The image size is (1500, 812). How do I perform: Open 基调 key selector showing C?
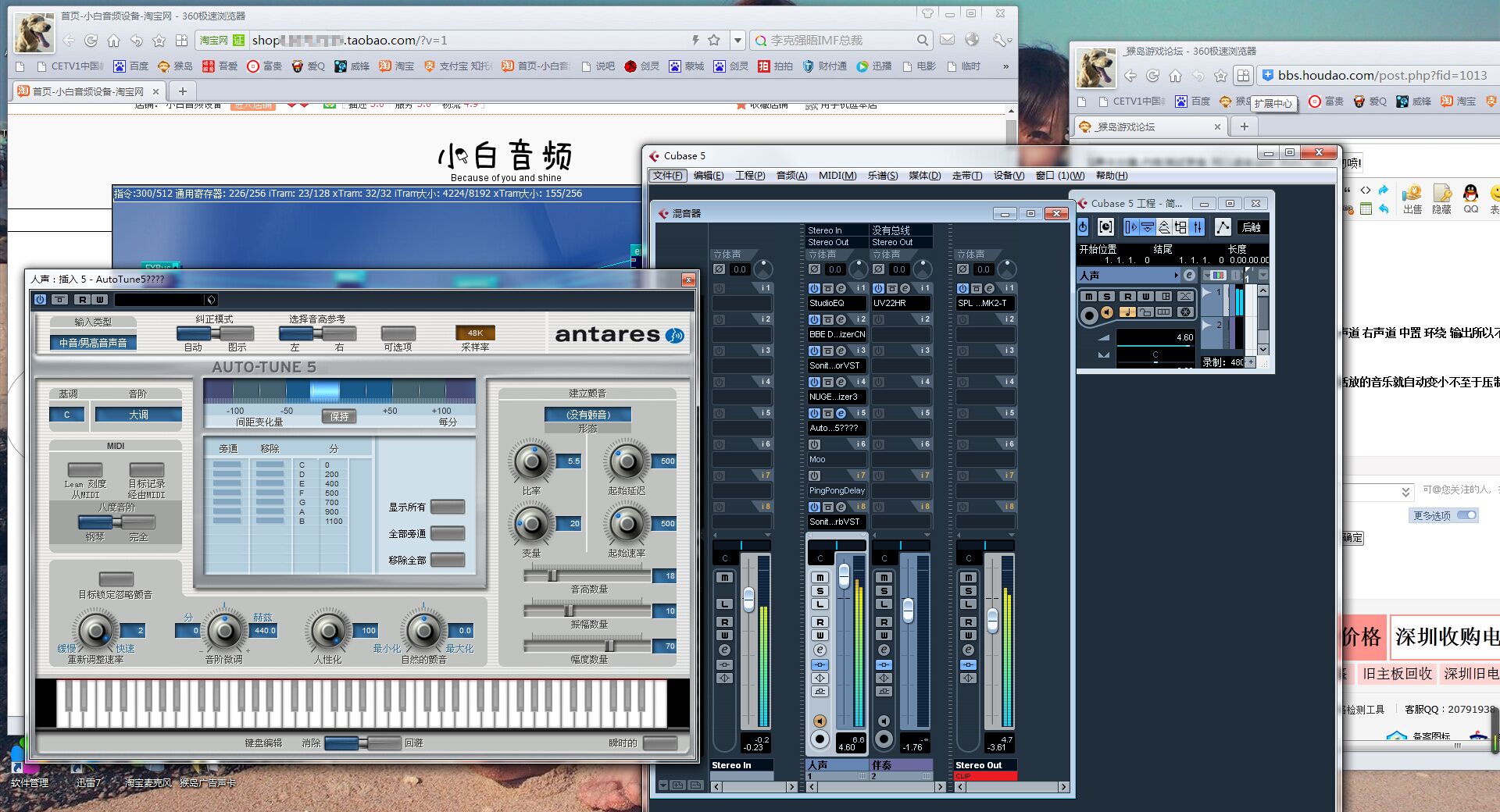pos(67,415)
